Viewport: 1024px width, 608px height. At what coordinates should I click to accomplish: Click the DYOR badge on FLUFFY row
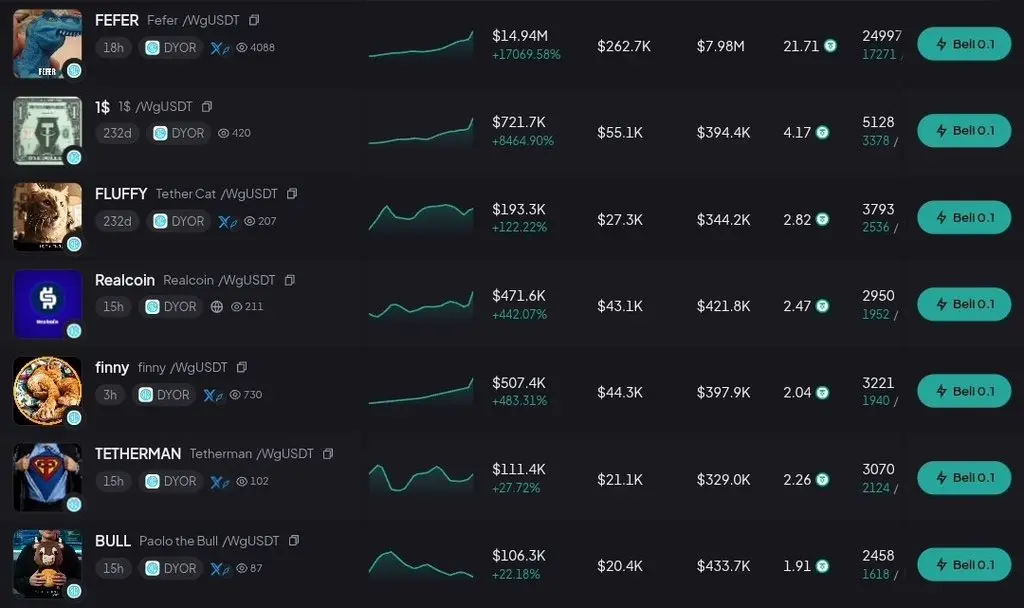[x=178, y=221]
